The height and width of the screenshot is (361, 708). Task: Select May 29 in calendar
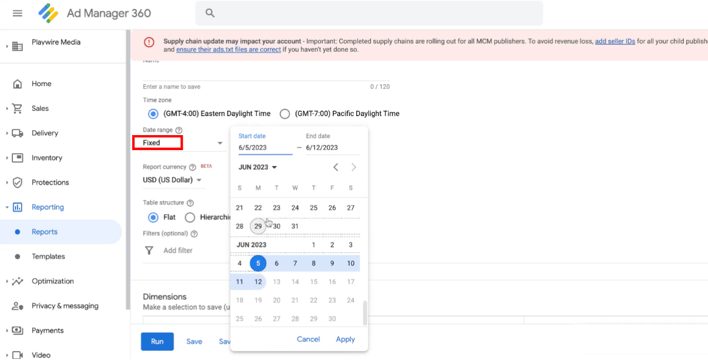[x=258, y=226]
